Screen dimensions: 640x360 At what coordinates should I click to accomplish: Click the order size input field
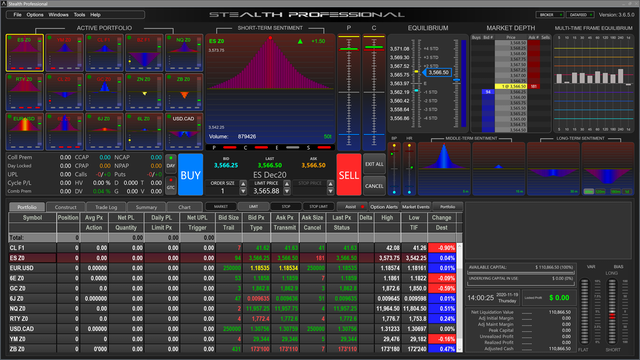pyautogui.click(x=222, y=191)
